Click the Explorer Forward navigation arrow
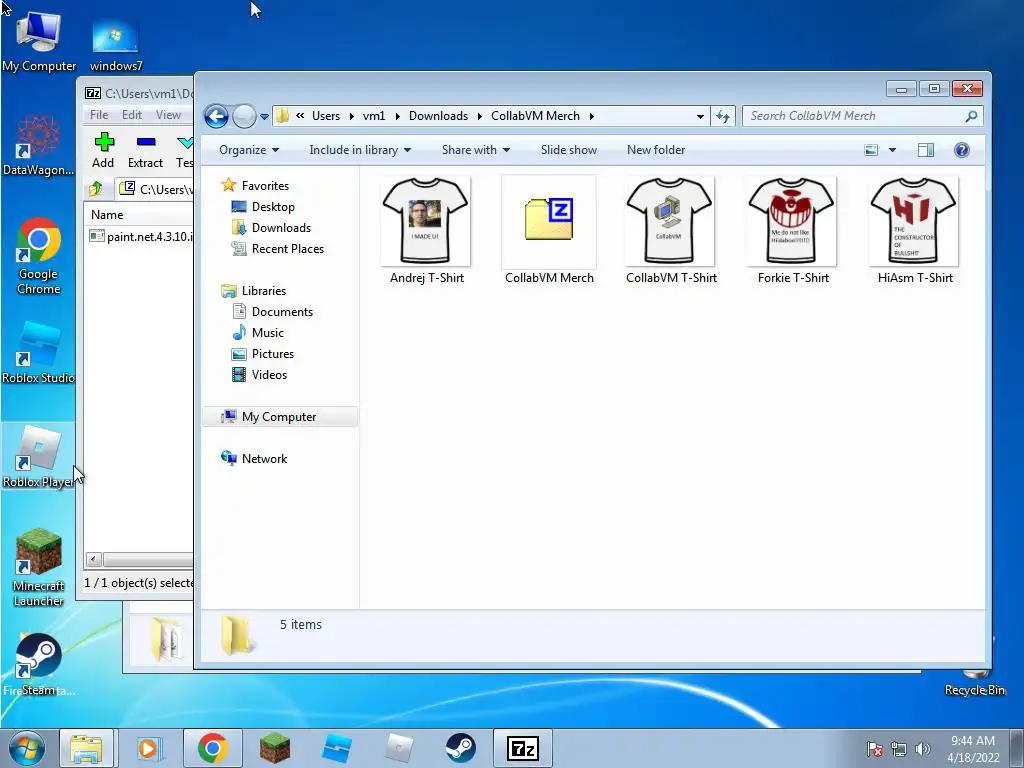The image size is (1024, 768). pos(244,117)
